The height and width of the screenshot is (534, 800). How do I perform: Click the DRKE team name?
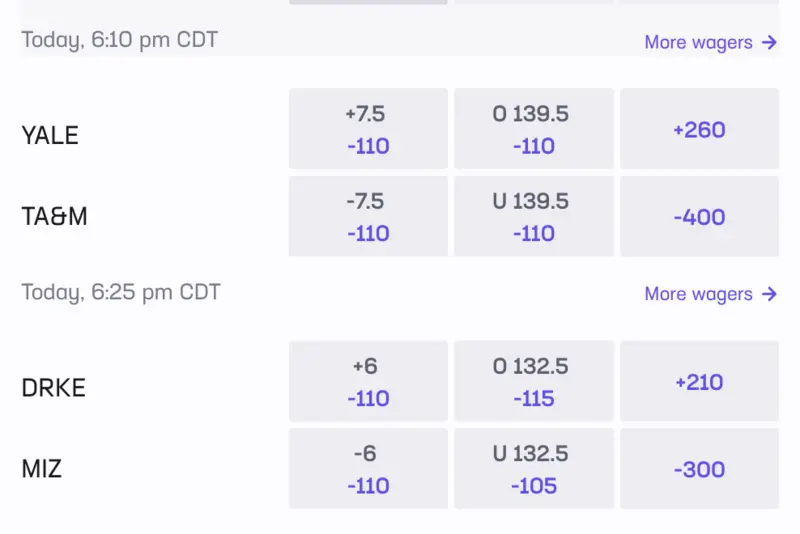coord(53,387)
